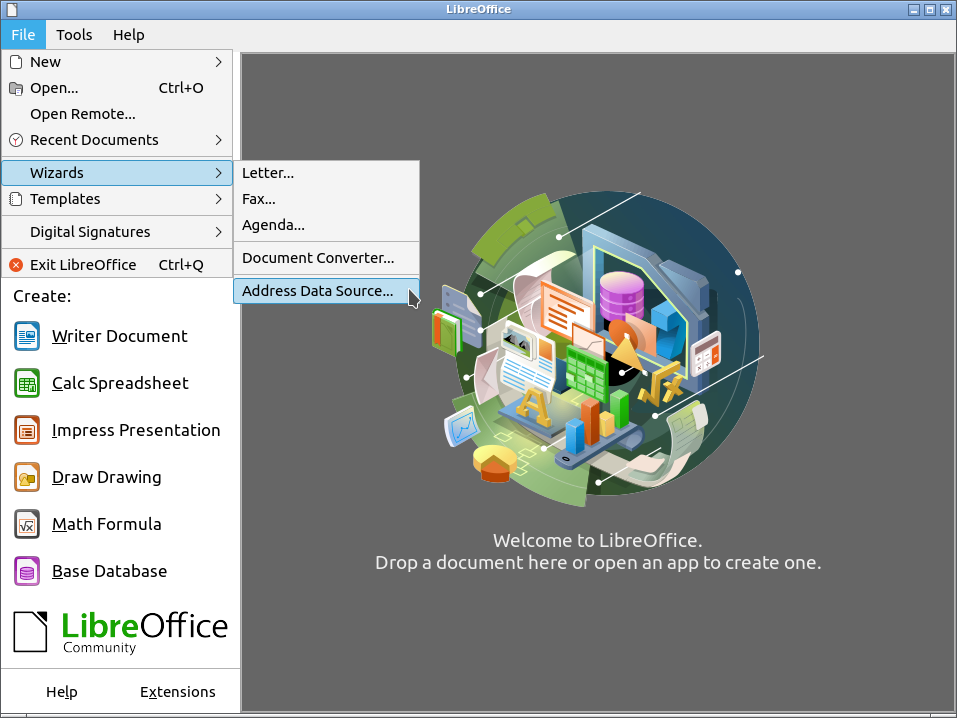Screen dimensions: 957x718
Task: Open the Tools menu
Action: 74,35
